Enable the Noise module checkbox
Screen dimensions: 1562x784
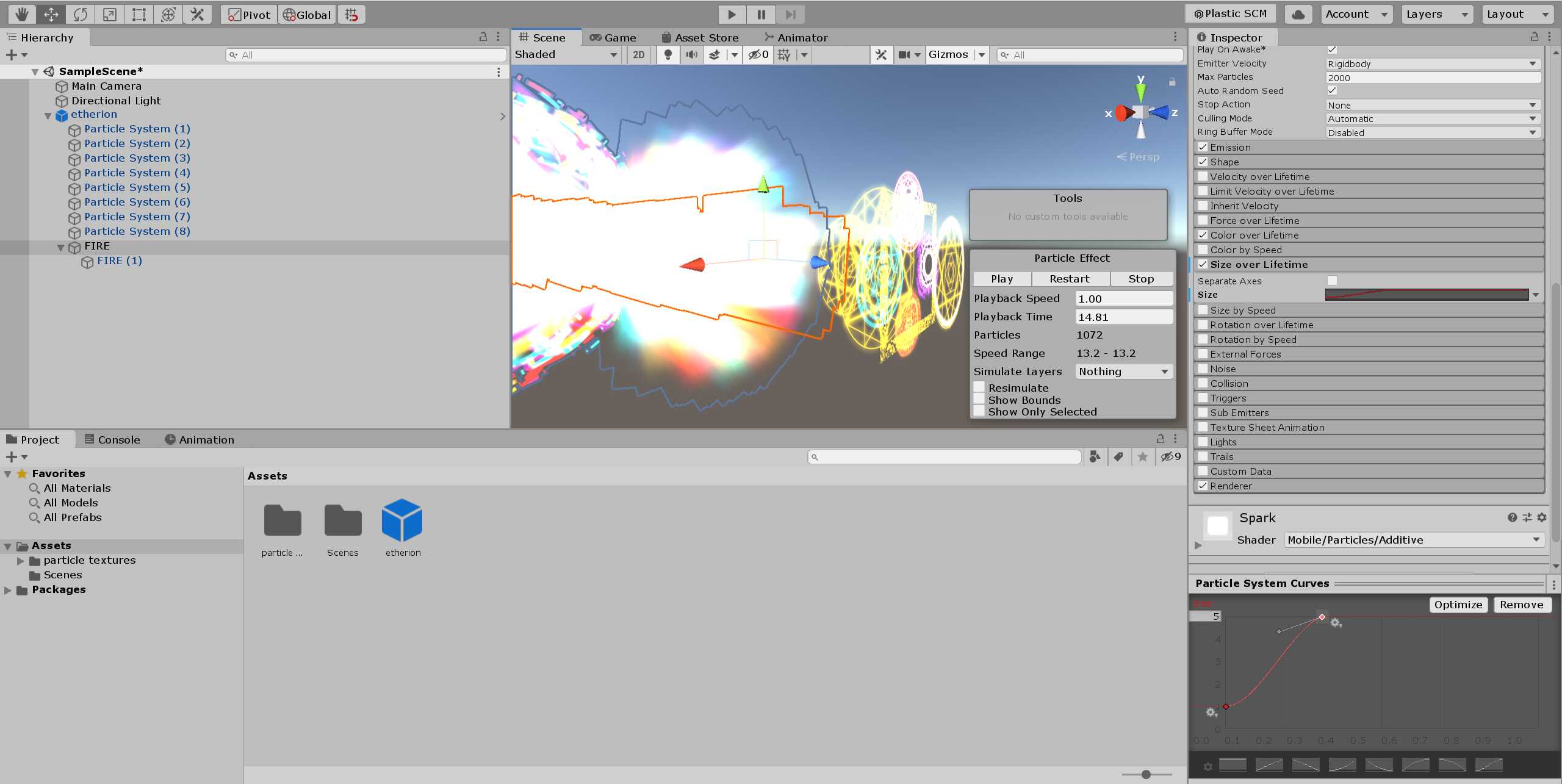1203,369
